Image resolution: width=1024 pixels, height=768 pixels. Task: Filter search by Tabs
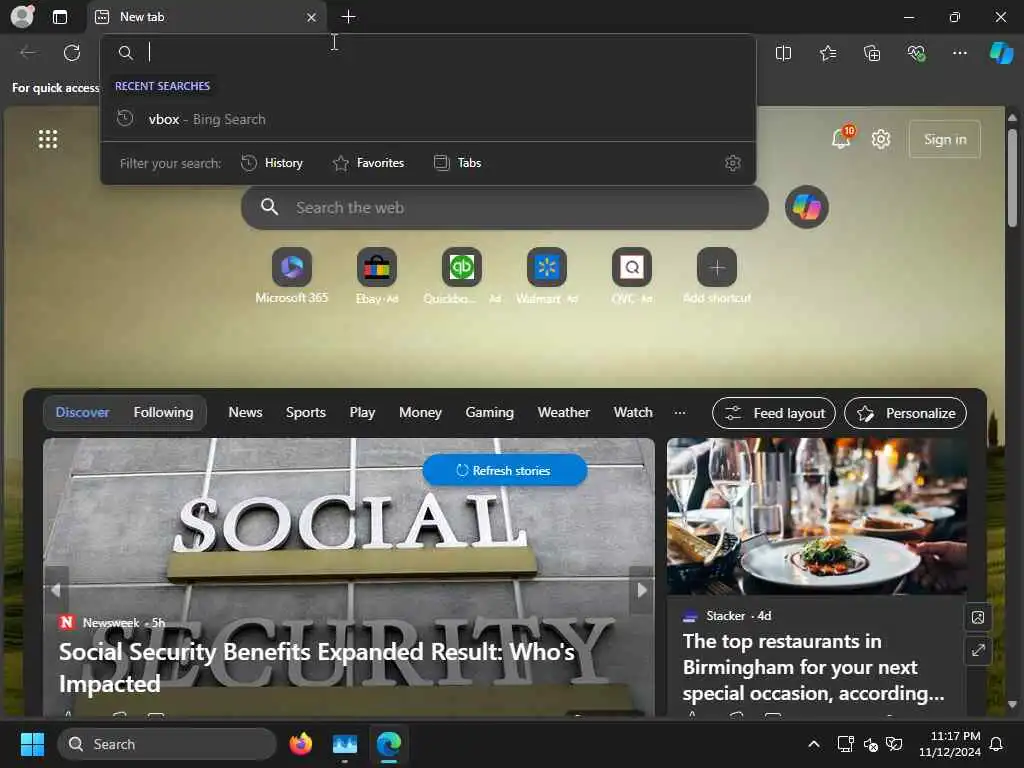click(458, 163)
